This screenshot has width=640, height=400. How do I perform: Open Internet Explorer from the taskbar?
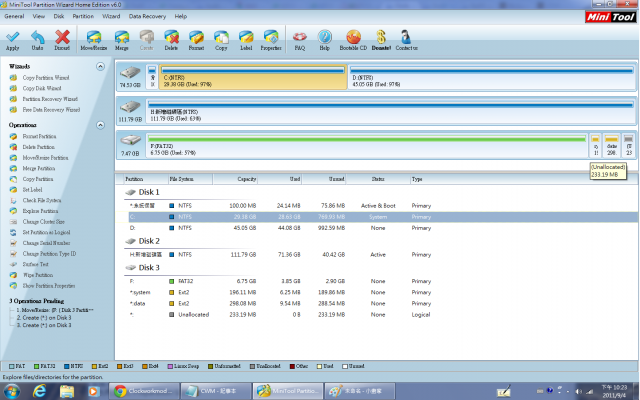point(40,391)
